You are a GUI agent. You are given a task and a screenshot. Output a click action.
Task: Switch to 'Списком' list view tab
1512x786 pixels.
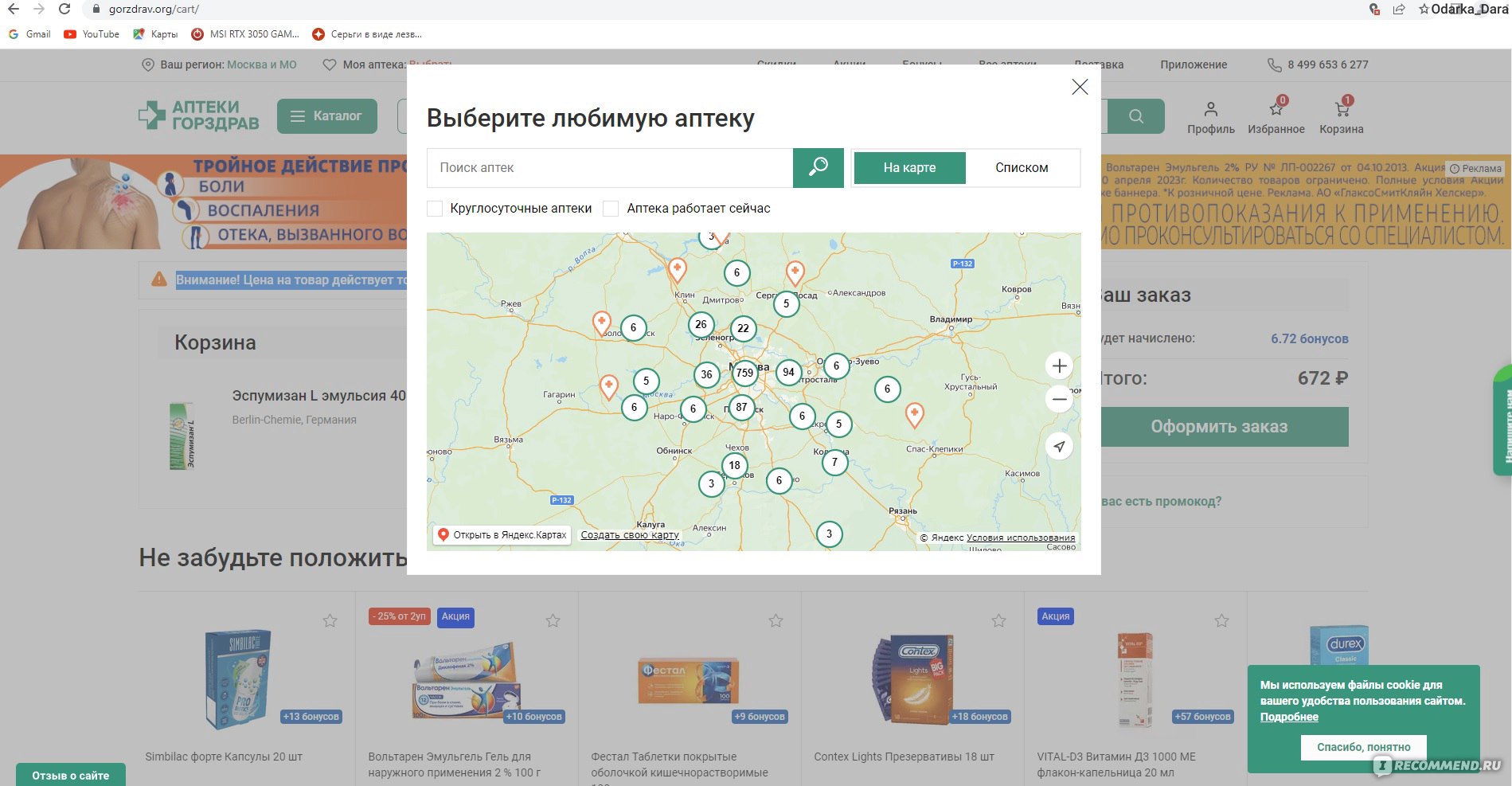(1022, 168)
